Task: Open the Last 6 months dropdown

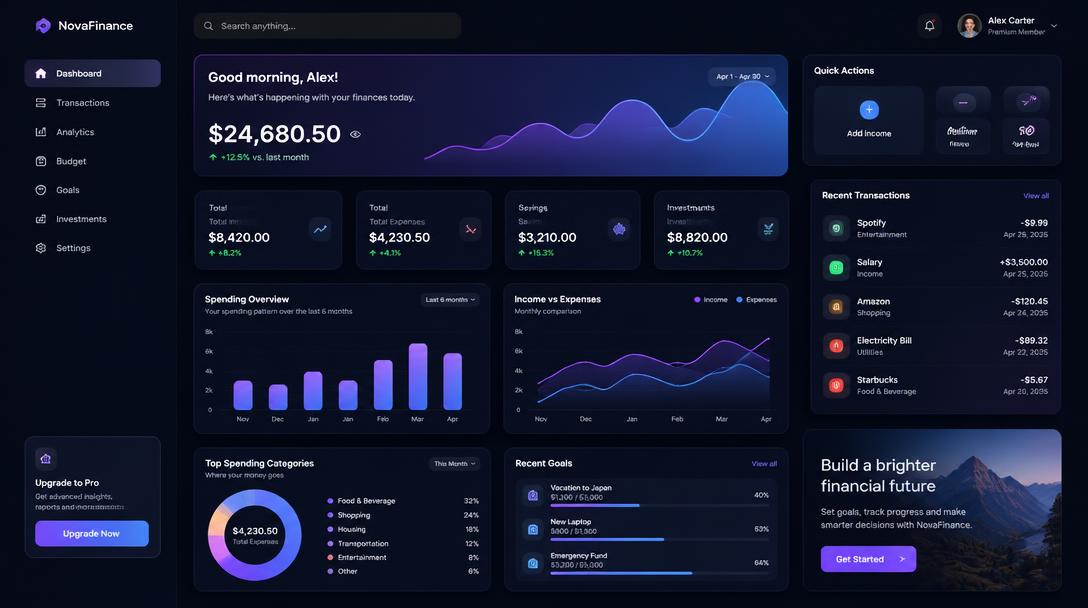Action: click(x=450, y=300)
